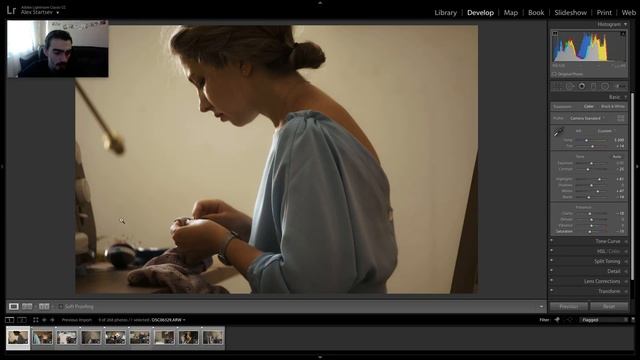The image size is (640, 360).
Task: Switch to Reference view in toolbar
Action: click(27, 306)
